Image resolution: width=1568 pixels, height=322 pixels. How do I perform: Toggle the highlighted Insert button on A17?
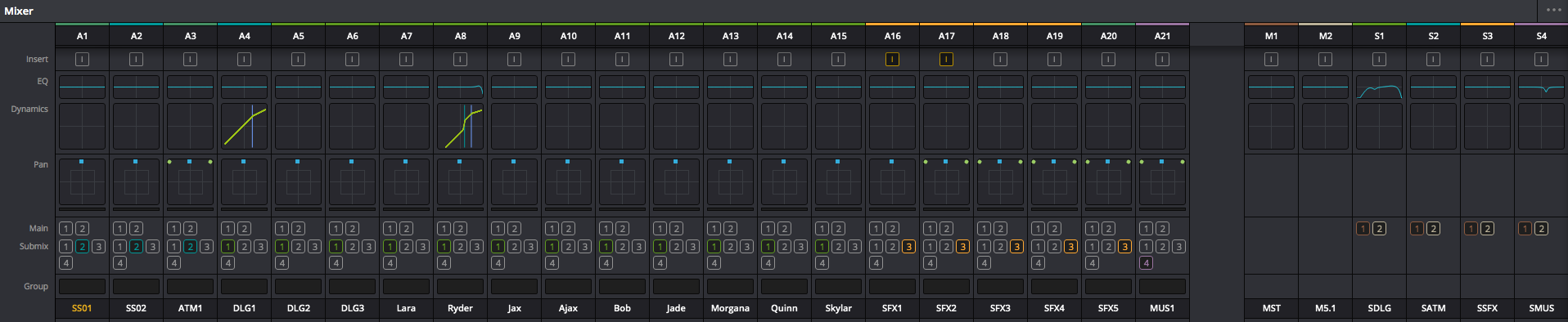946,59
